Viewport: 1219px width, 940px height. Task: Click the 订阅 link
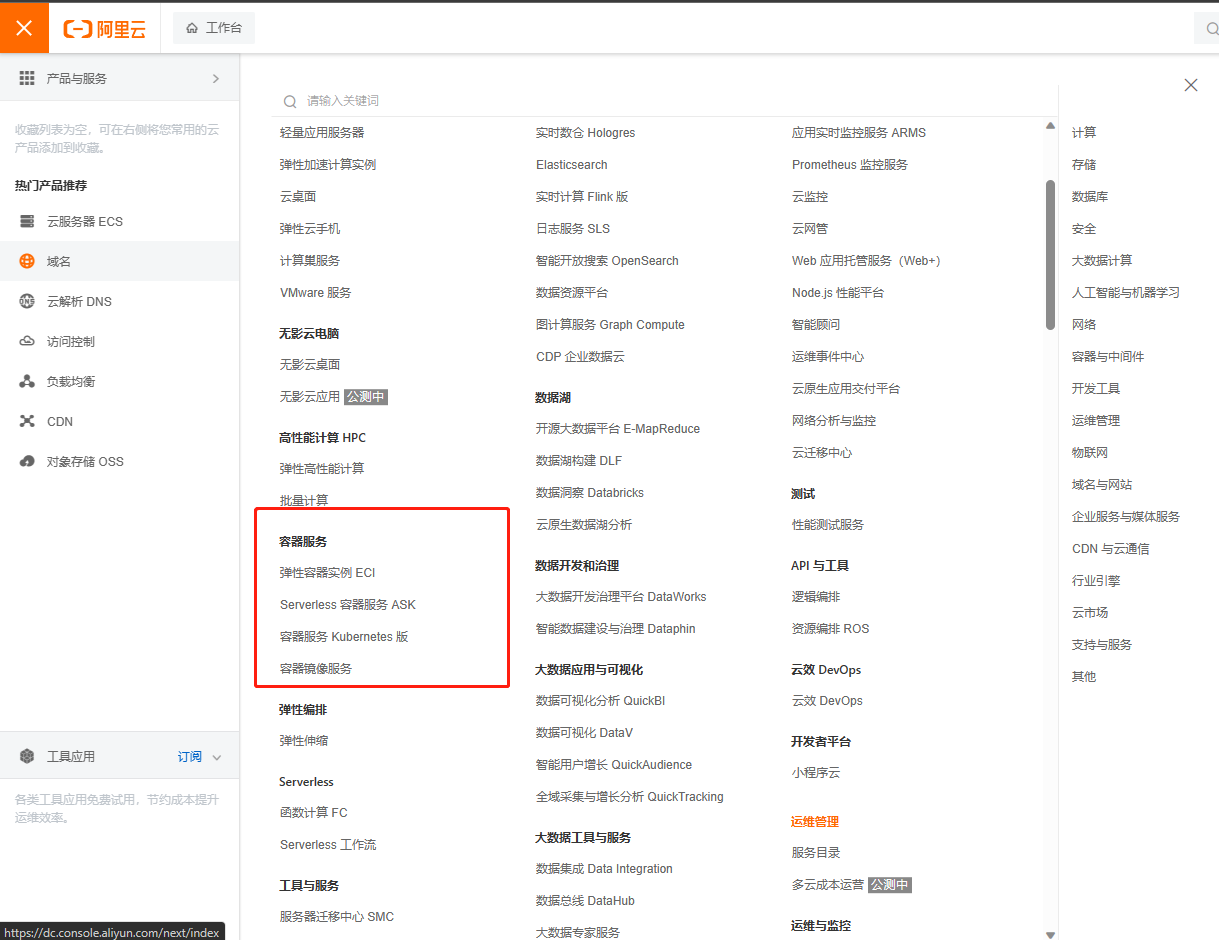click(x=190, y=756)
